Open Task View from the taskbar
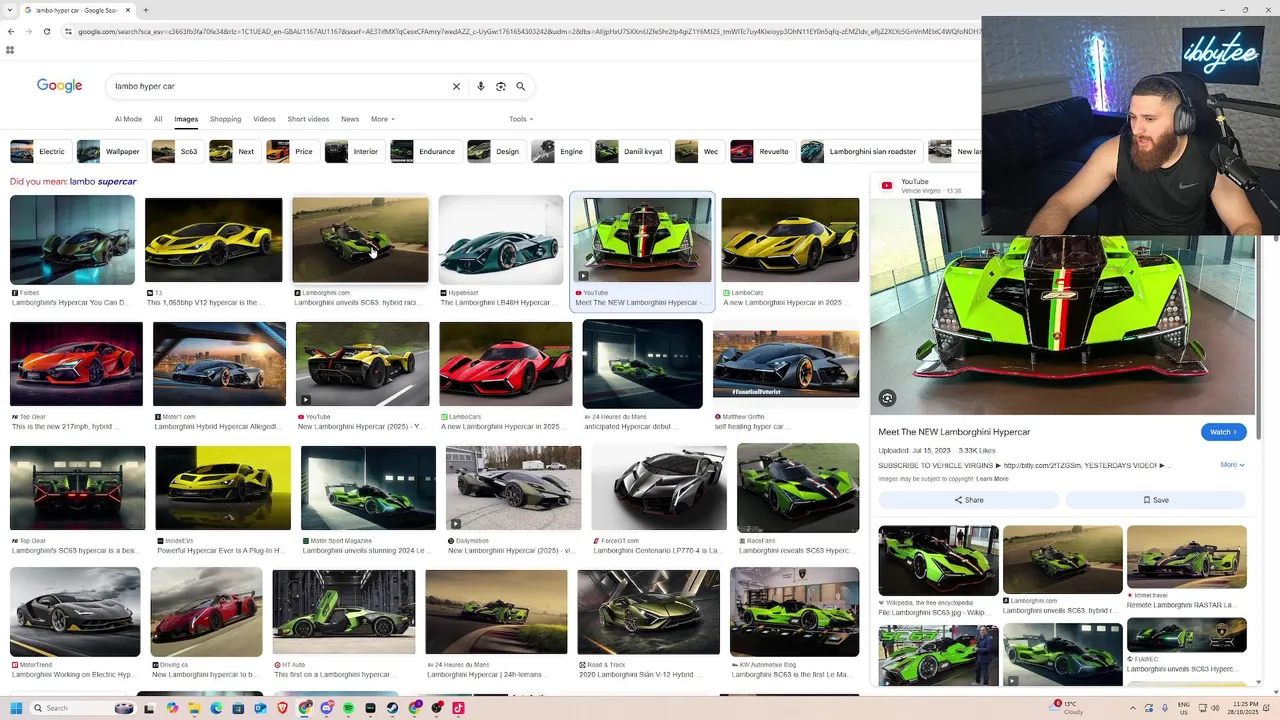Image resolution: width=1280 pixels, height=720 pixels. click(x=149, y=708)
